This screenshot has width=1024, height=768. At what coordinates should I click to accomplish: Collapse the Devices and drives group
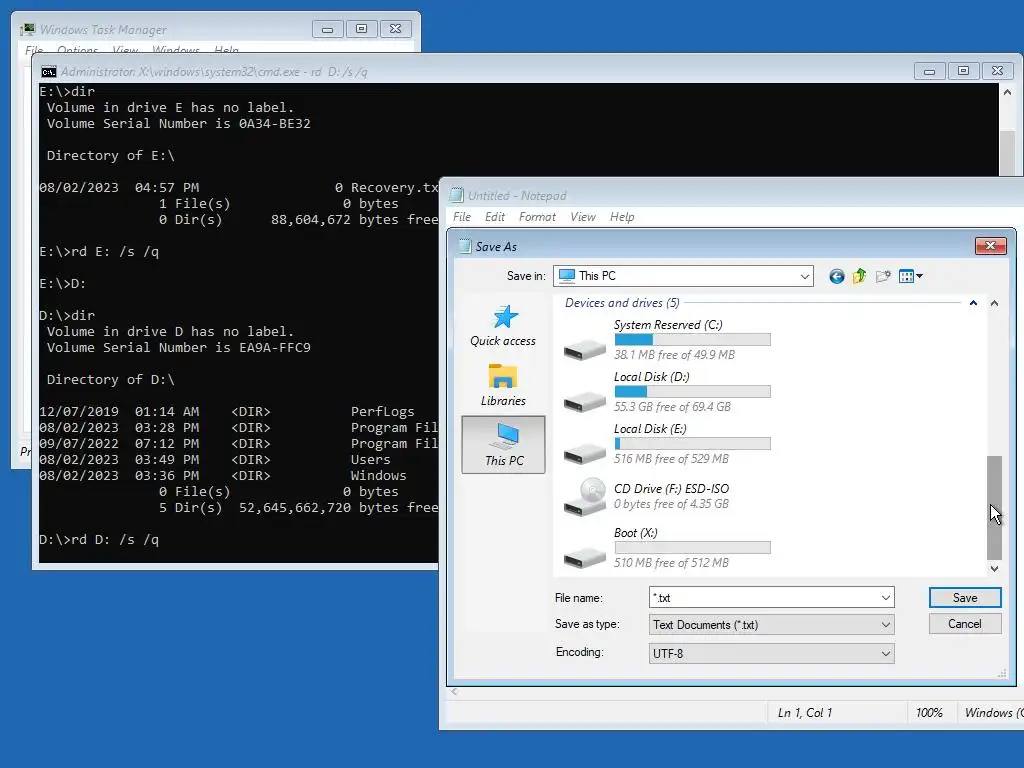click(973, 303)
